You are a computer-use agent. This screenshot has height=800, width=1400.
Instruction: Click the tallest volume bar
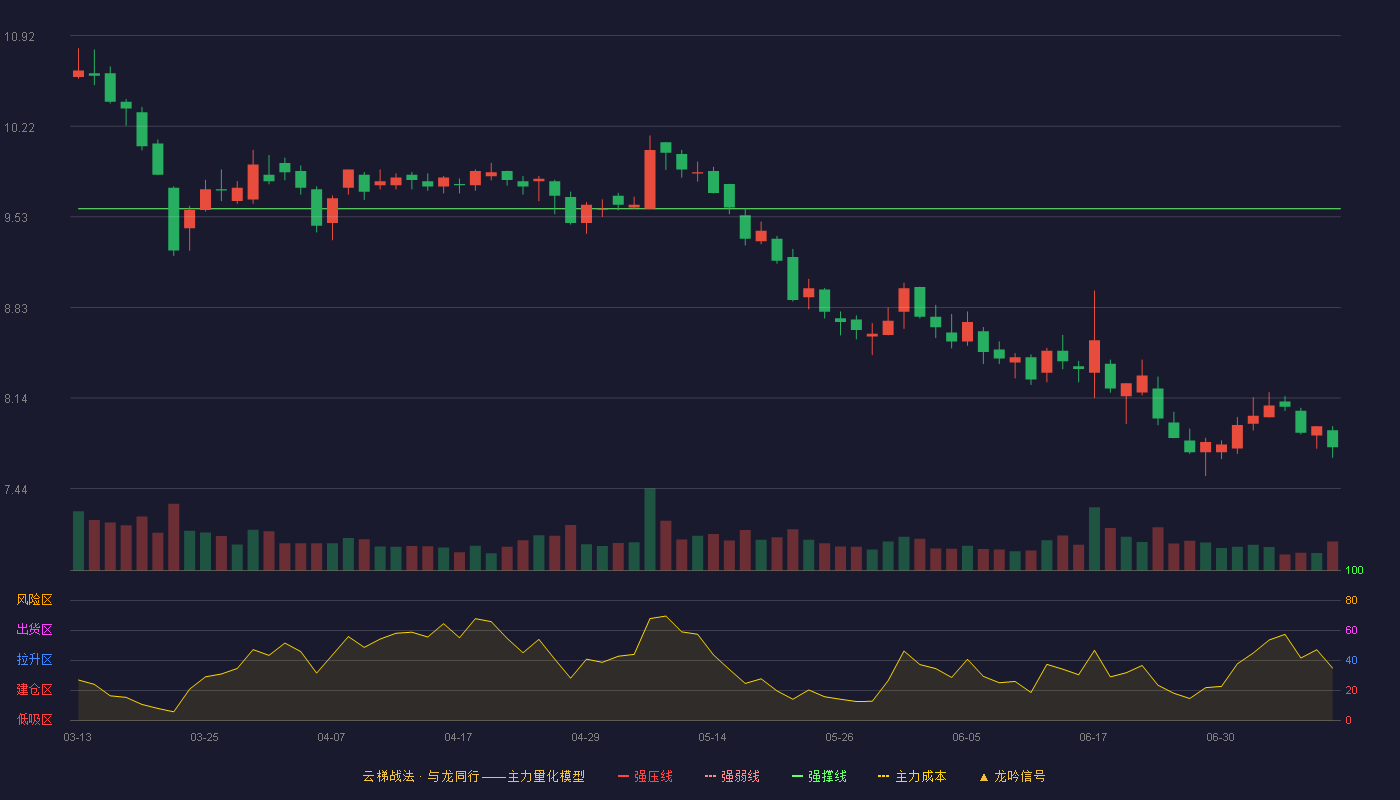[650, 529]
